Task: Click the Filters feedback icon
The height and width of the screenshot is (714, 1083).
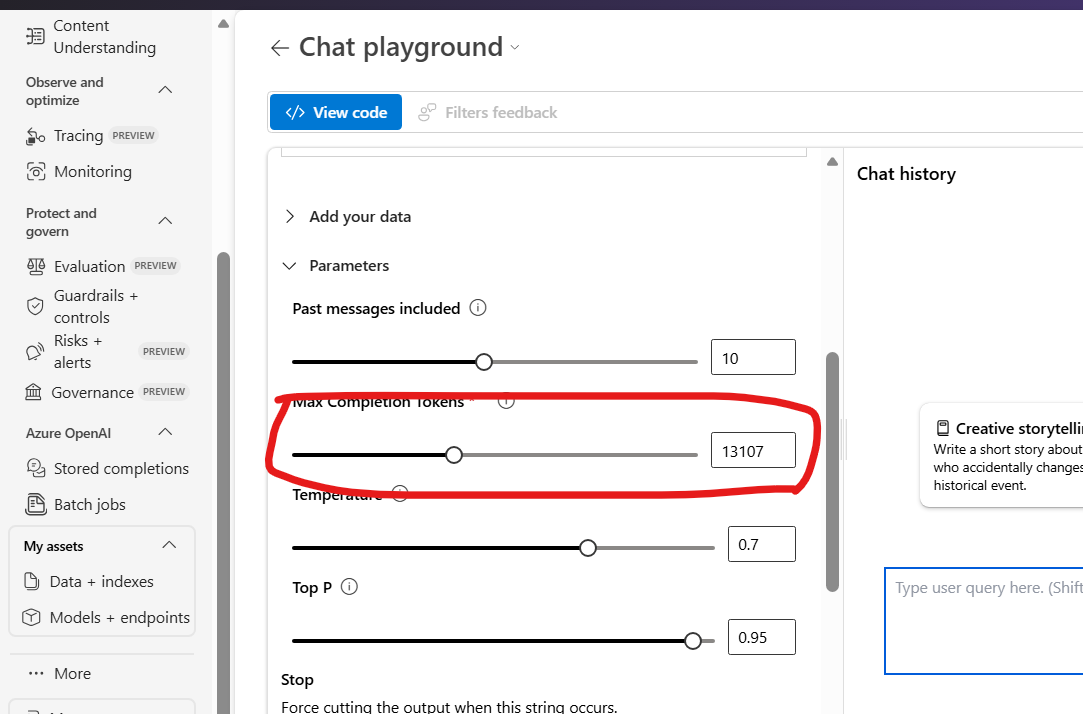Action: [428, 112]
